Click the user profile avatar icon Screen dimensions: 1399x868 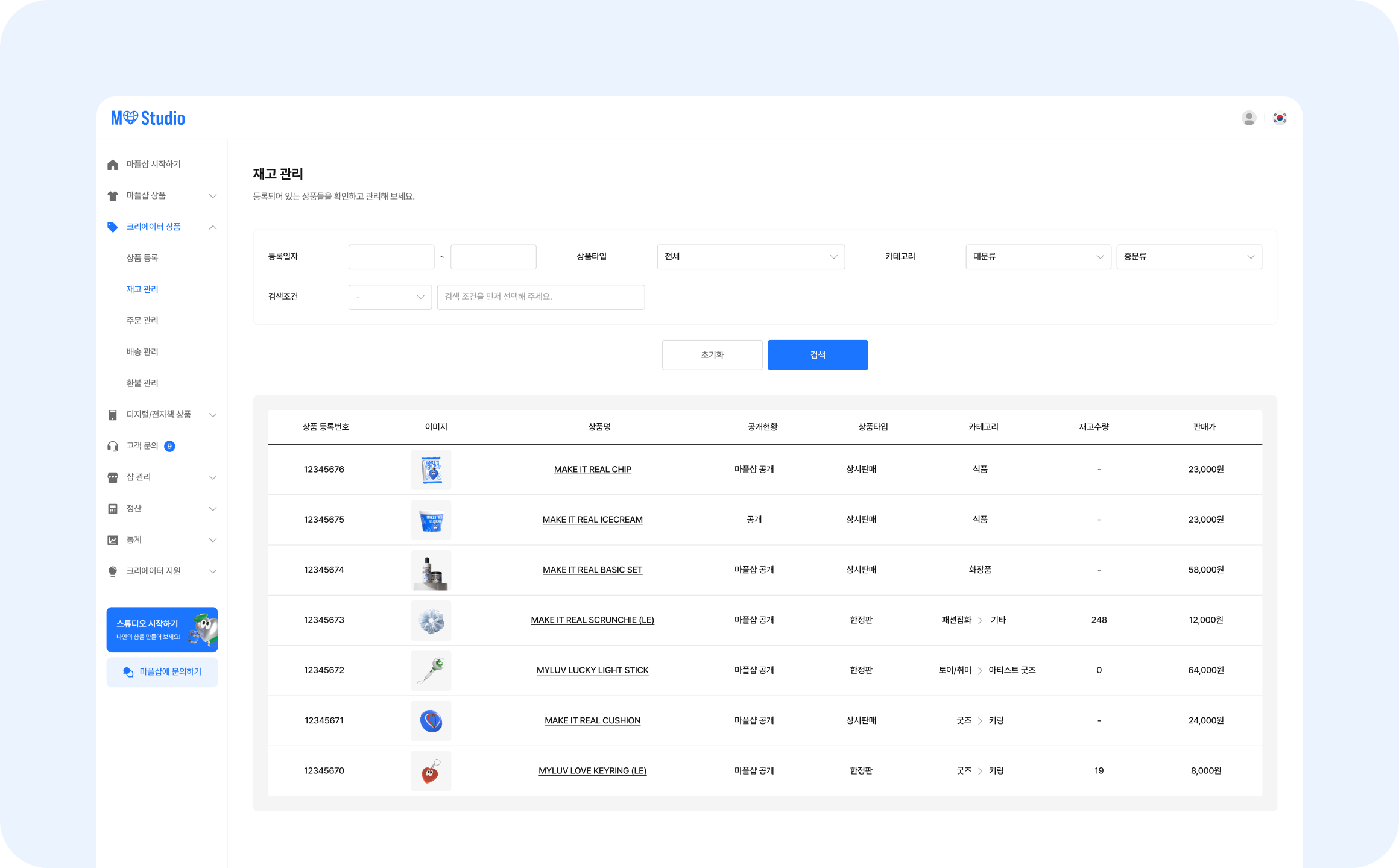coord(1248,118)
